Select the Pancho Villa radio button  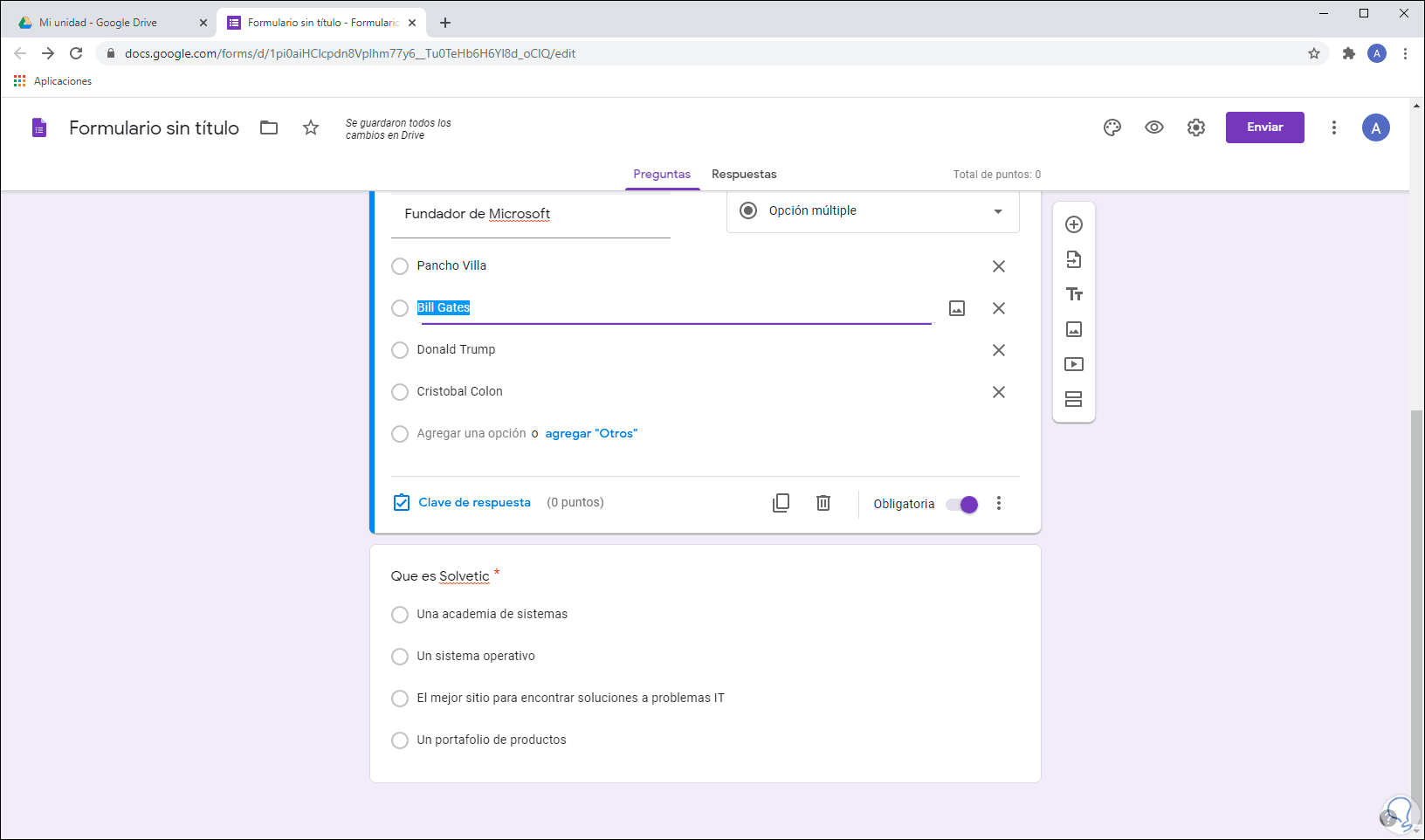(x=400, y=266)
